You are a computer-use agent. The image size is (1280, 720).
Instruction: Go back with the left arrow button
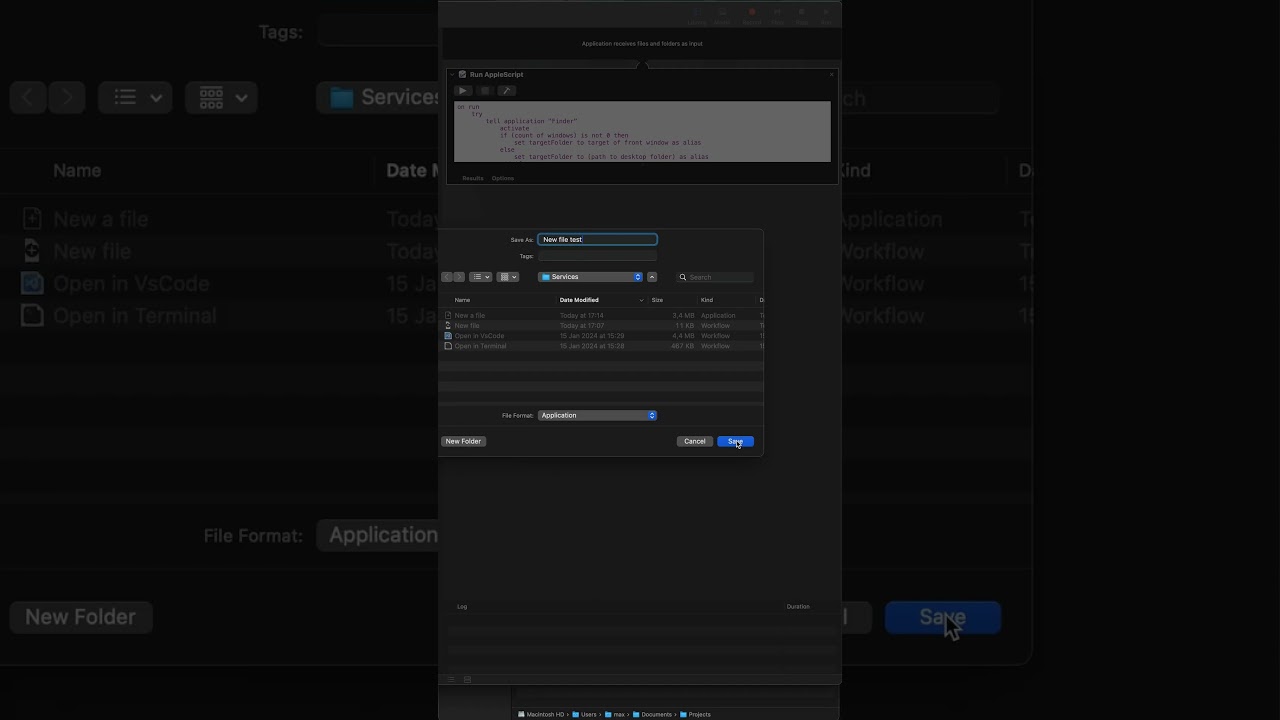(x=447, y=277)
